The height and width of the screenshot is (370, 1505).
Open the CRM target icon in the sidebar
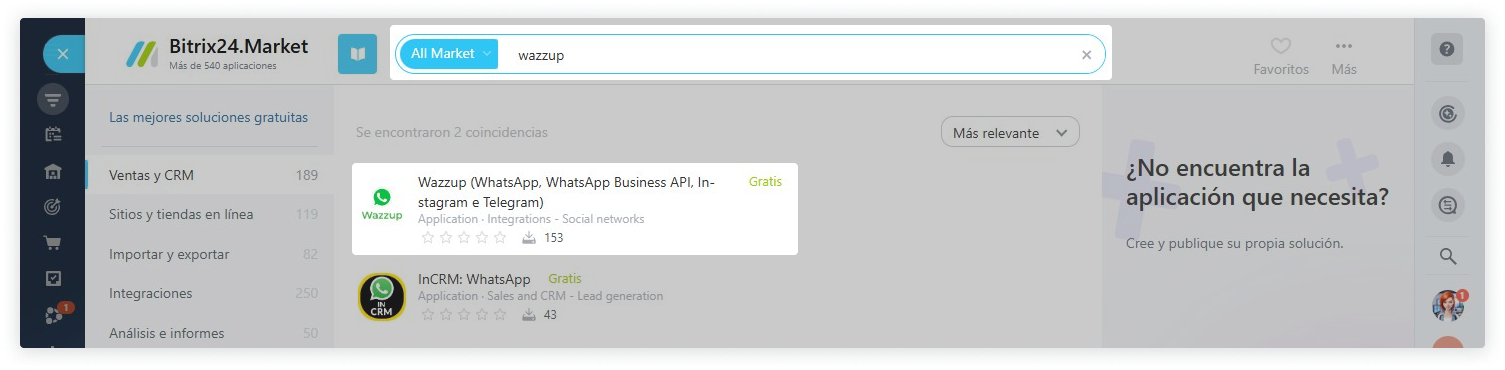[53, 207]
